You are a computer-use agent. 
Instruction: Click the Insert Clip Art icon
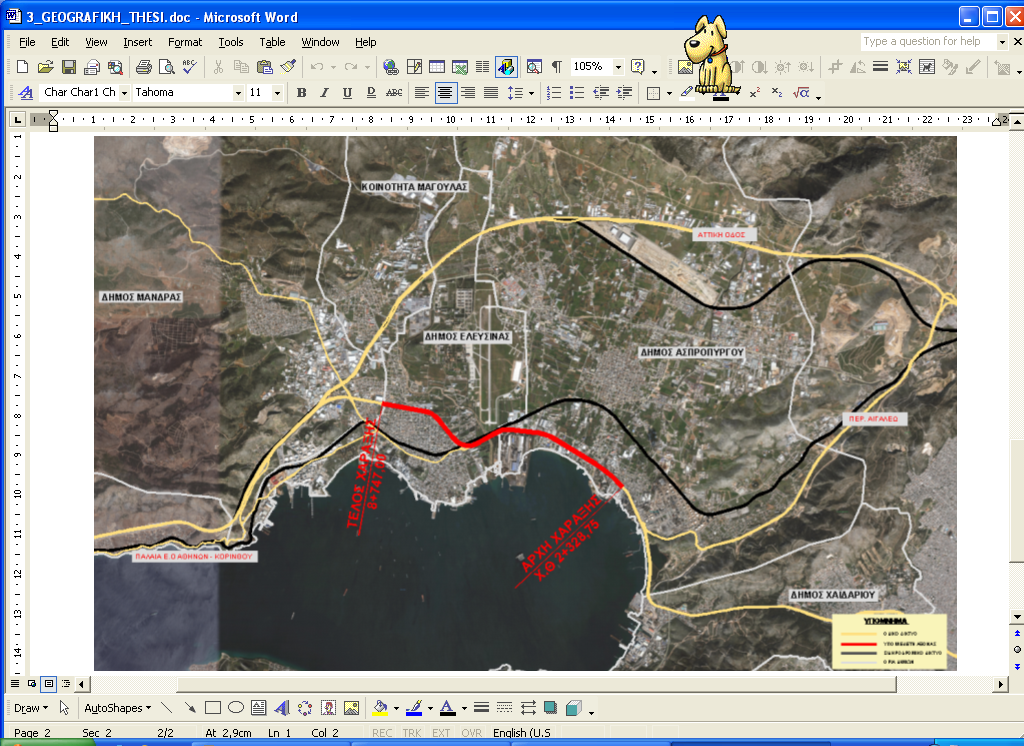[x=328, y=708]
